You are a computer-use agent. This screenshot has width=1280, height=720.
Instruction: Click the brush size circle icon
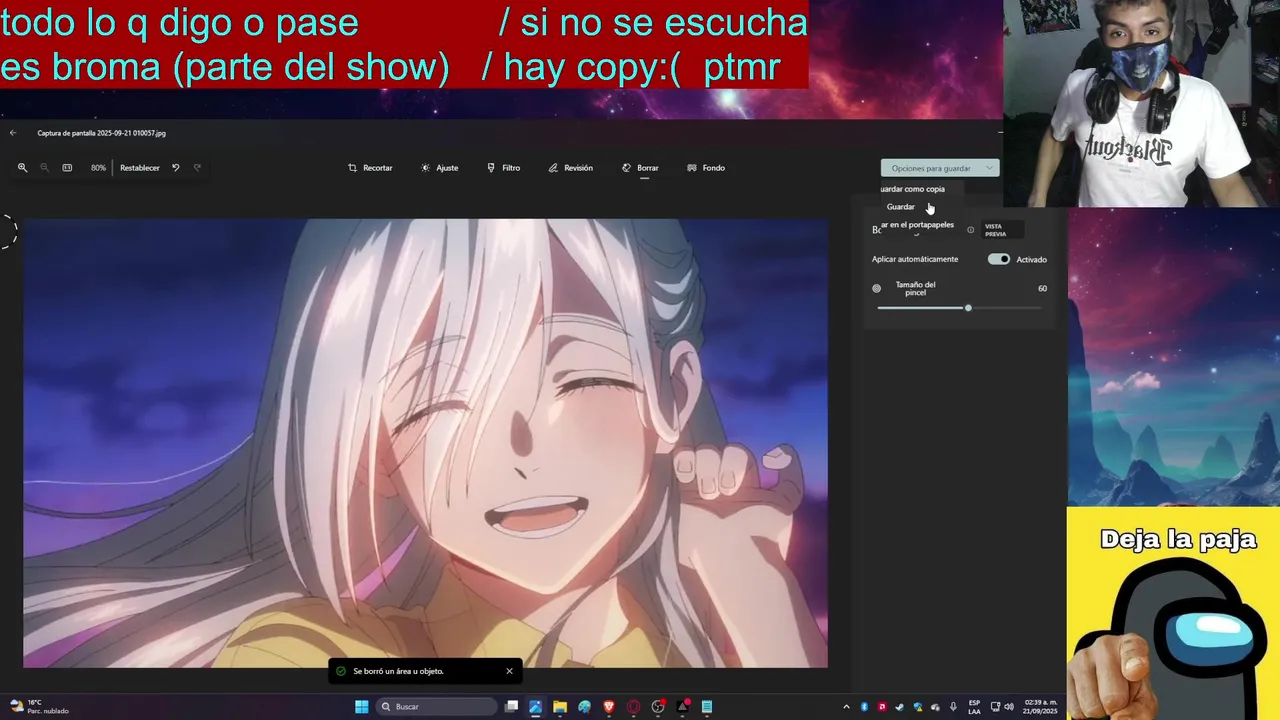click(x=877, y=289)
